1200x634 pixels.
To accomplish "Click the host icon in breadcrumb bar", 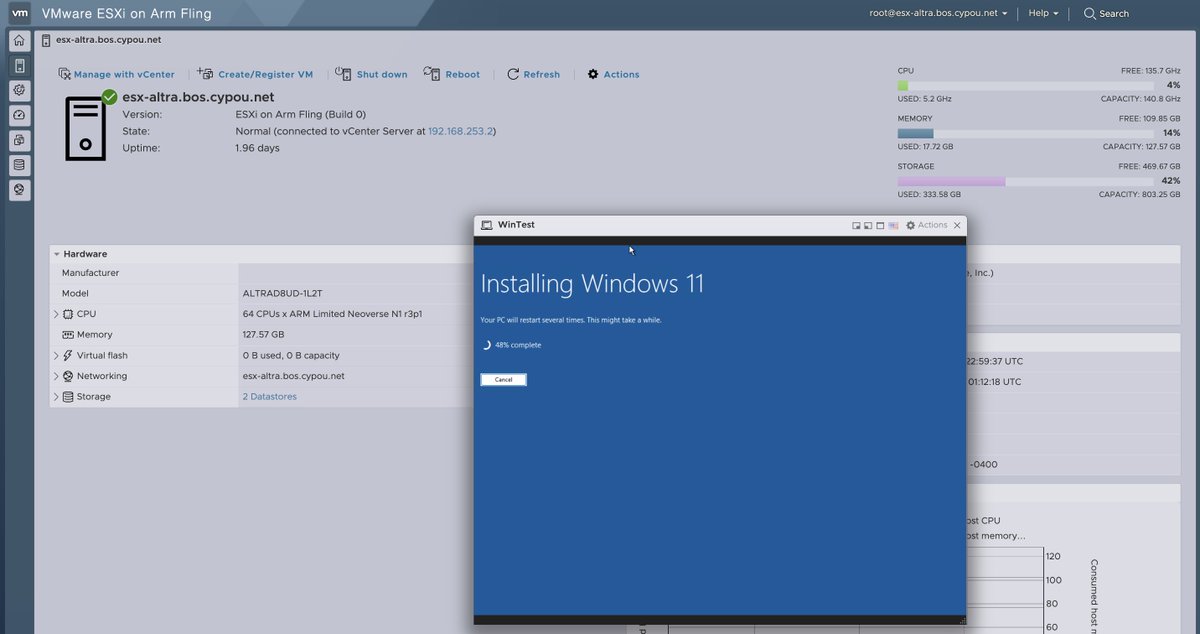I will [47, 40].
